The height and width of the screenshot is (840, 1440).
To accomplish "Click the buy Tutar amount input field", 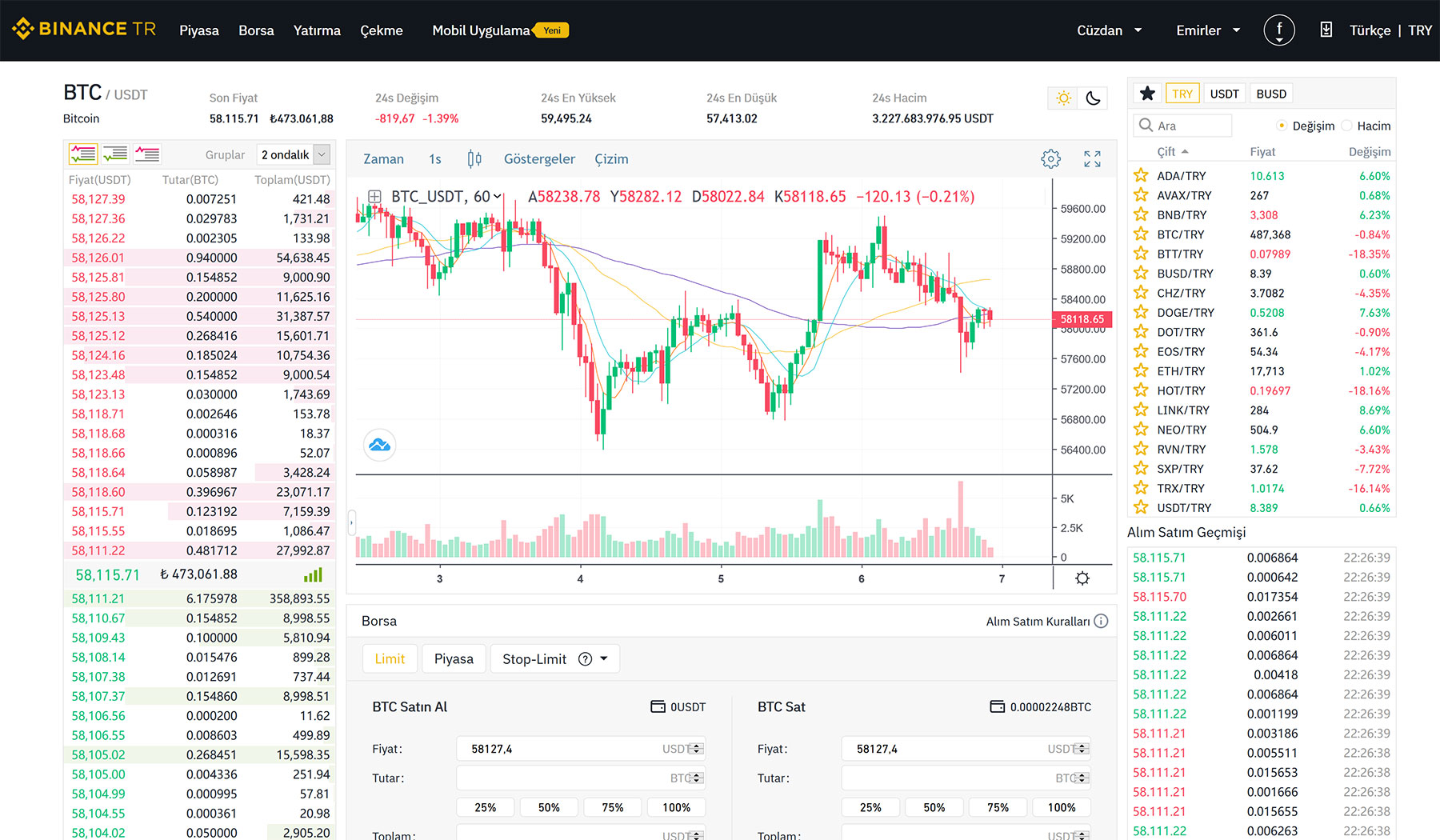I will [x=581, y=778].
